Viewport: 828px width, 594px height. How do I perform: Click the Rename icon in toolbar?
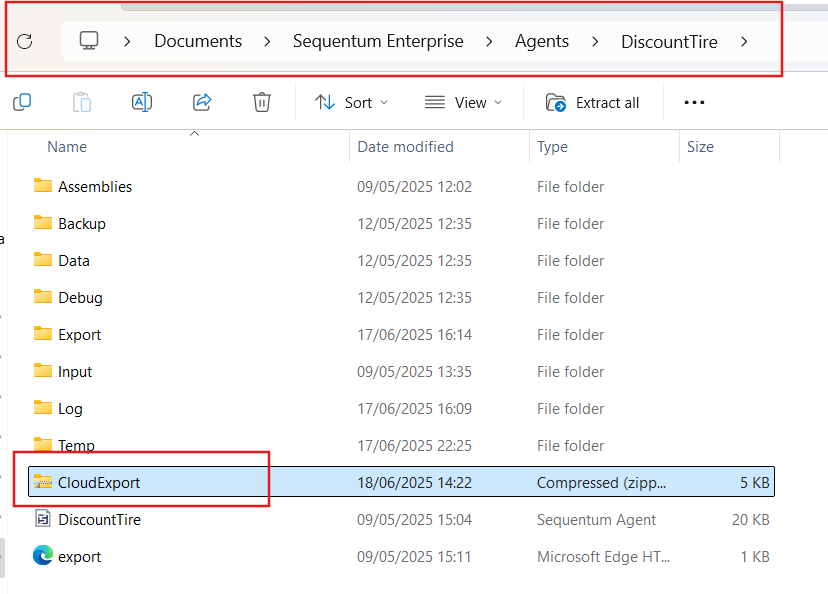[x=142, y=102]
